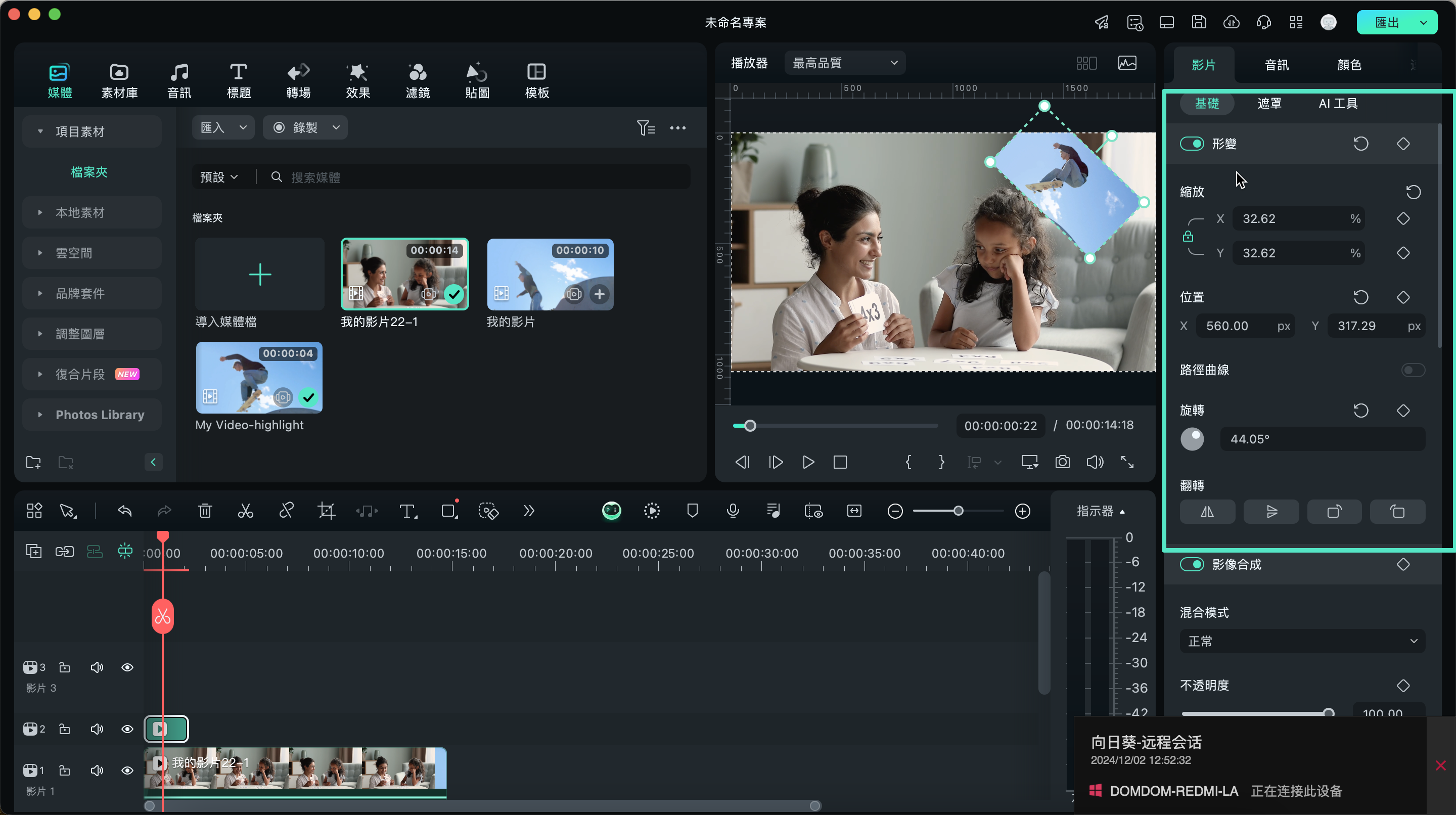Take a snapshot with the camera icon
This screenshot has height=815, width=1456.
point(1062,462)
